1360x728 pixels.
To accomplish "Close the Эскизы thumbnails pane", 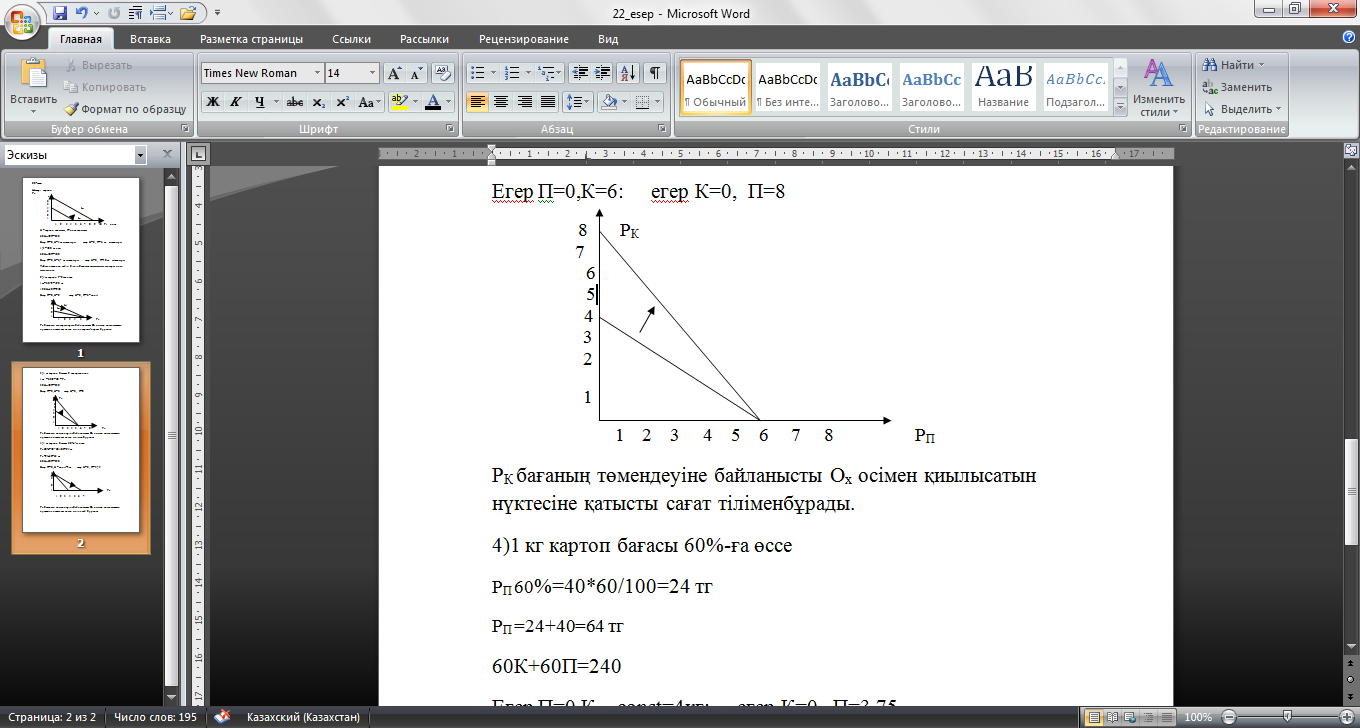I will pyautogui.click(x=168, y=155).
